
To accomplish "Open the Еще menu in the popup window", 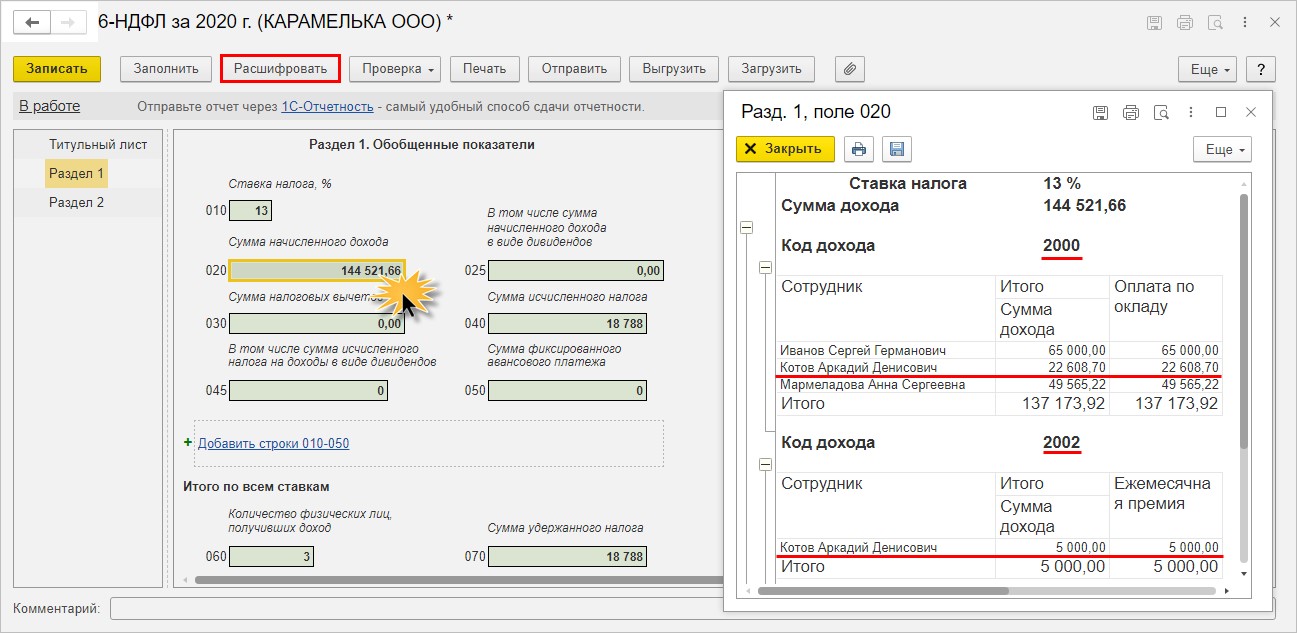I will 1222,149.
